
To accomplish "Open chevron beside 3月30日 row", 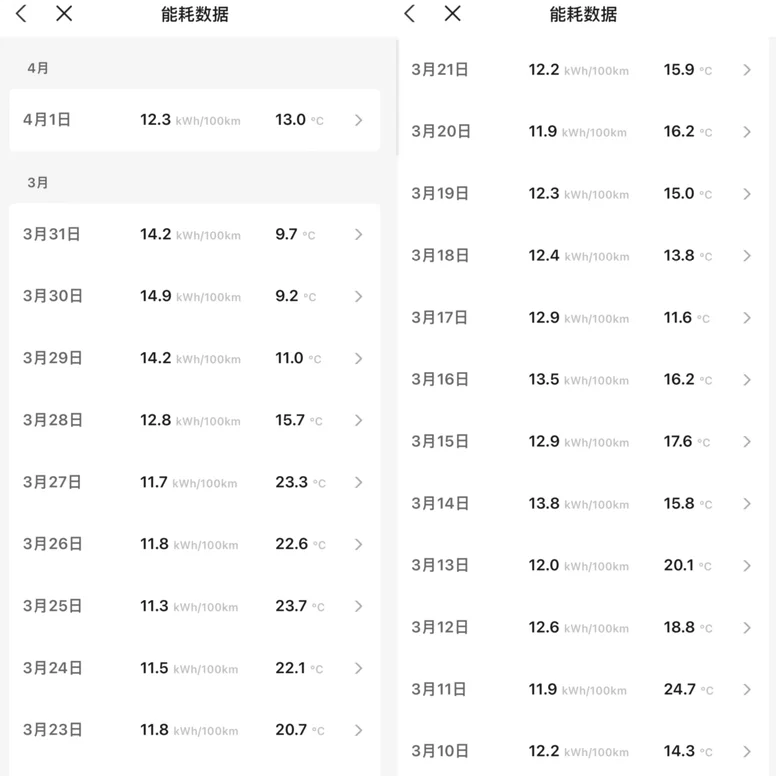I will [x=359, y=296].
